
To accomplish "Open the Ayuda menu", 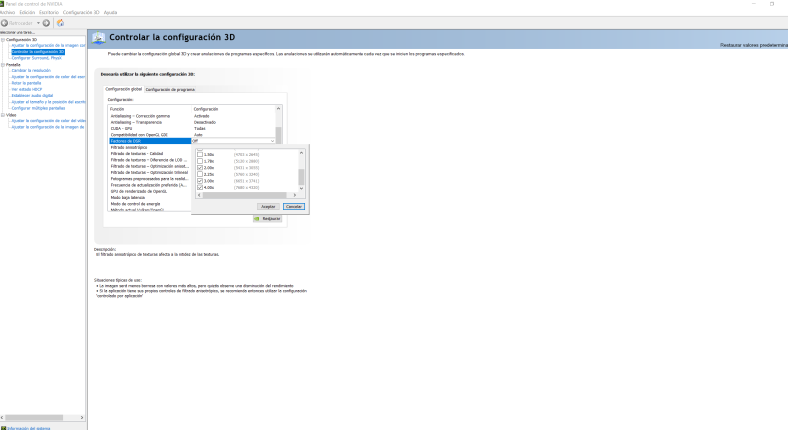I will (x=110, y=13).
